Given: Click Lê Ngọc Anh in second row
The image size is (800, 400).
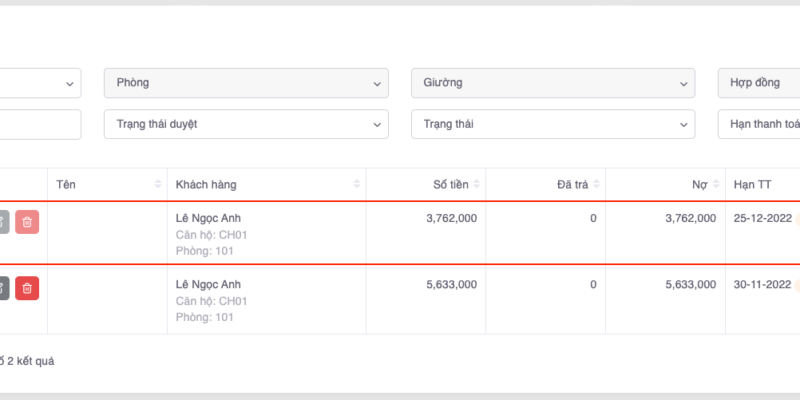Looking at the screenshot, I should [208, 284].
